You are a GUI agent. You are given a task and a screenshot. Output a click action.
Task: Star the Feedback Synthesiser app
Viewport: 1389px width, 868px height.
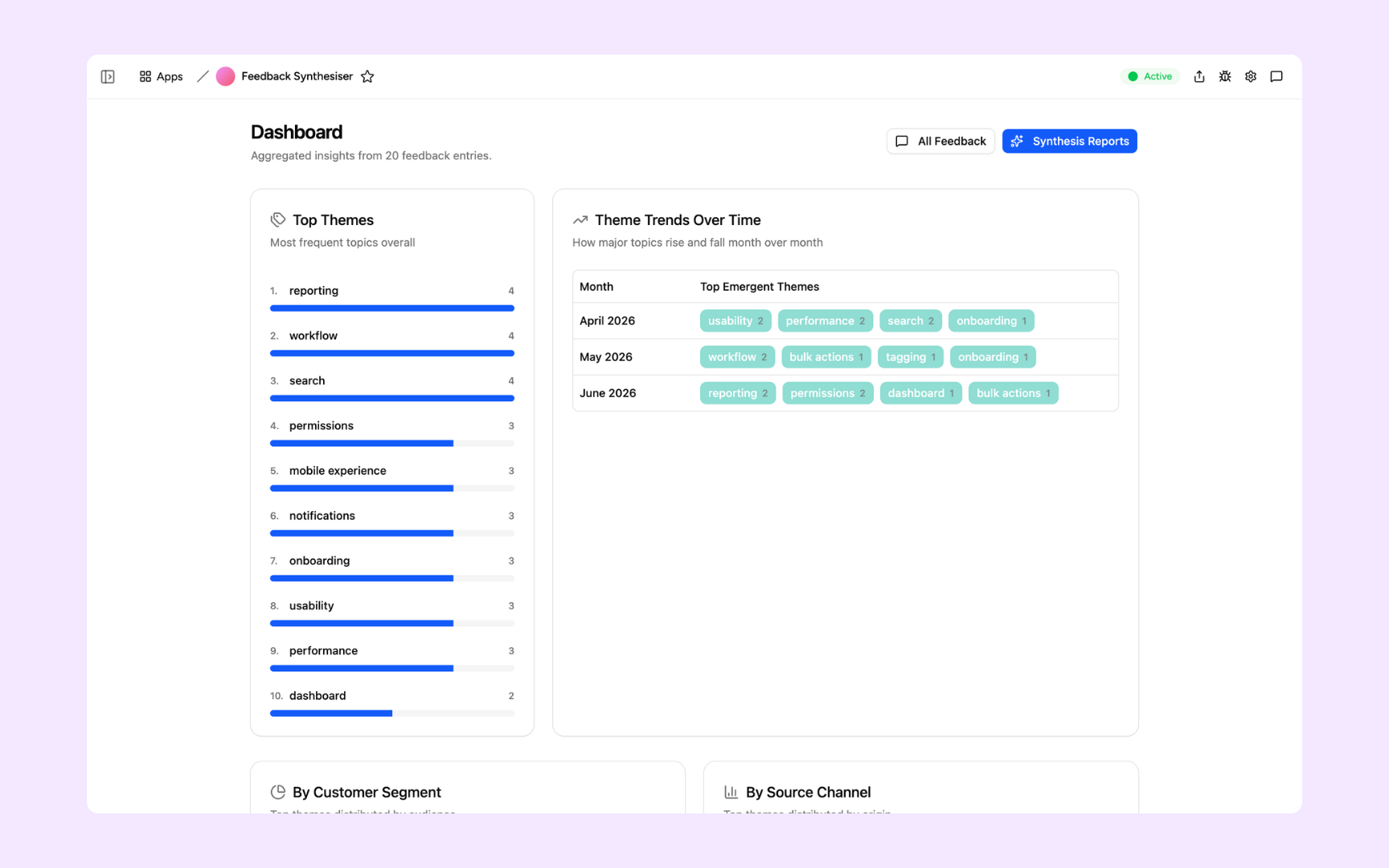coord(367,76)
